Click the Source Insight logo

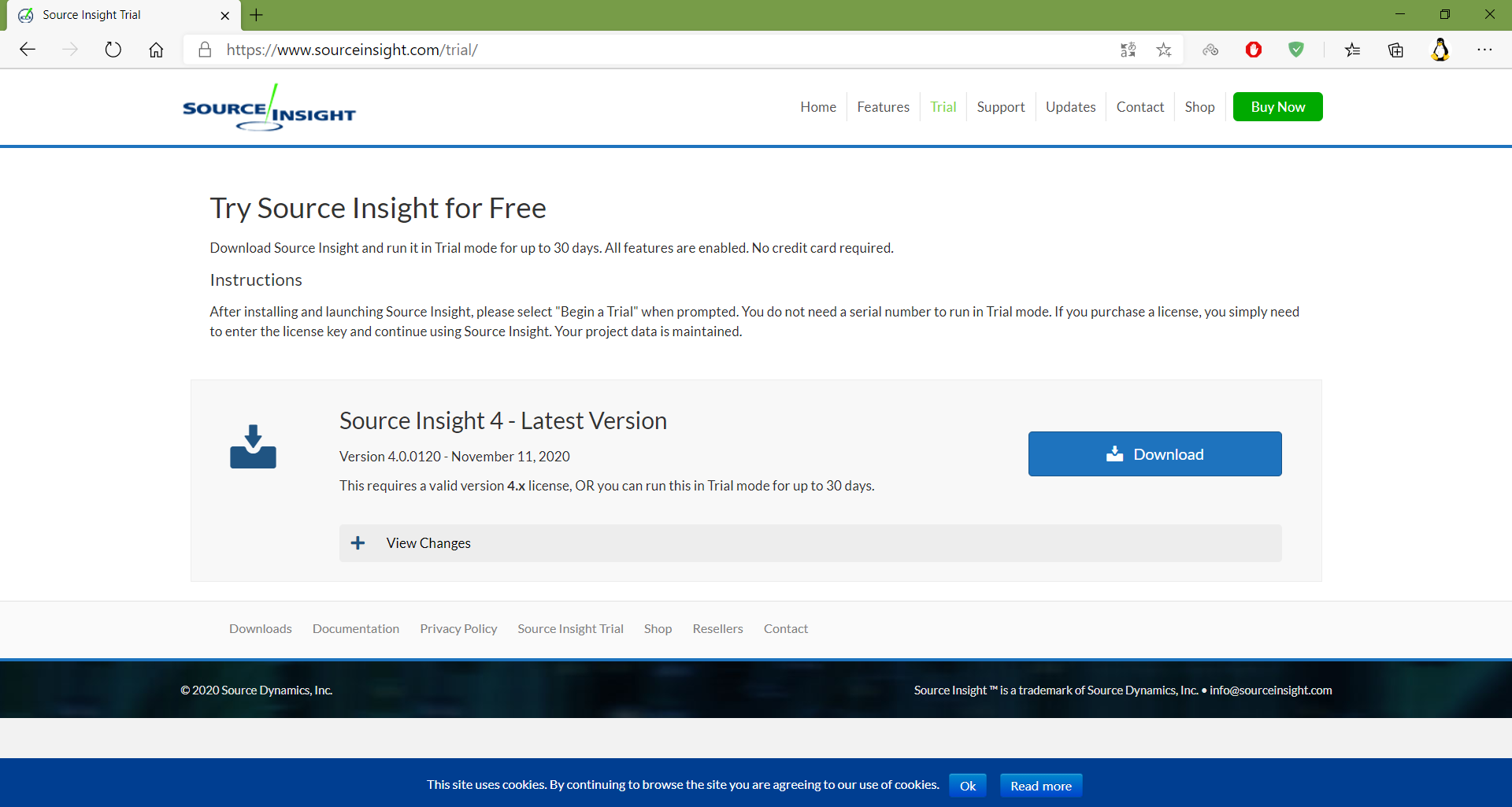coord(269,108)
